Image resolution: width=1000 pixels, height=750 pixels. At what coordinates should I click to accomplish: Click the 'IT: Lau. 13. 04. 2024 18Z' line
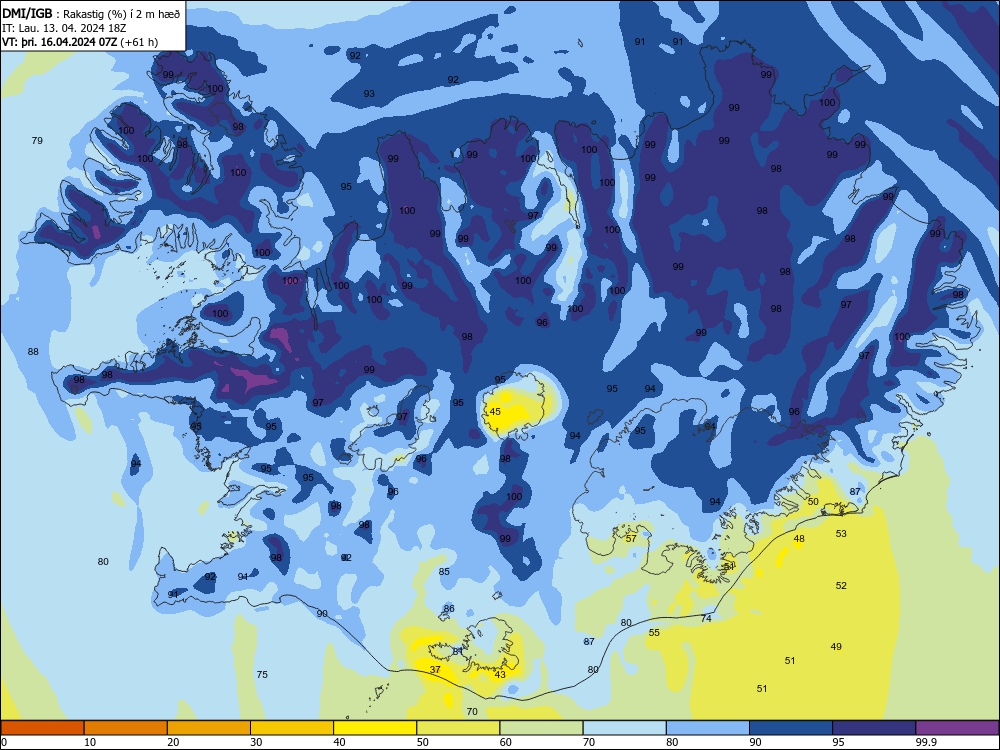coord(64,28)
